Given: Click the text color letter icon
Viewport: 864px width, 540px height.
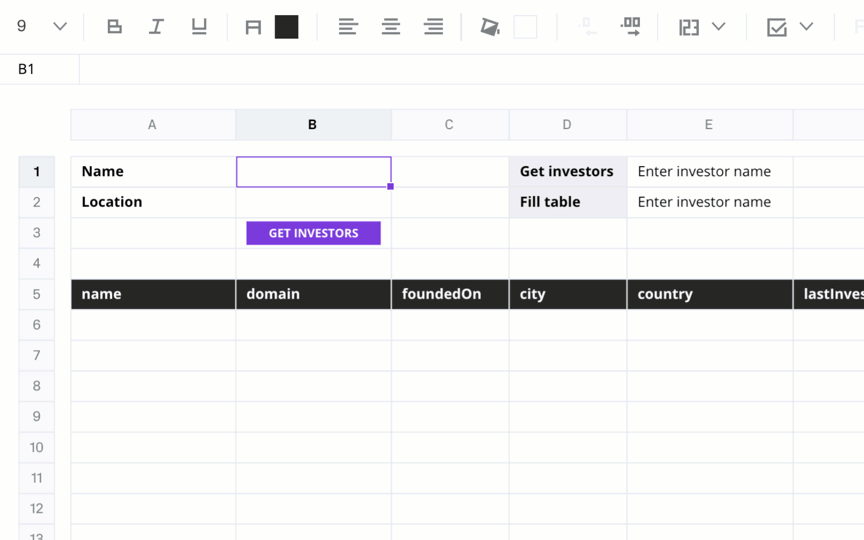Looking at the screenshot, I should (x=253, y=27).
